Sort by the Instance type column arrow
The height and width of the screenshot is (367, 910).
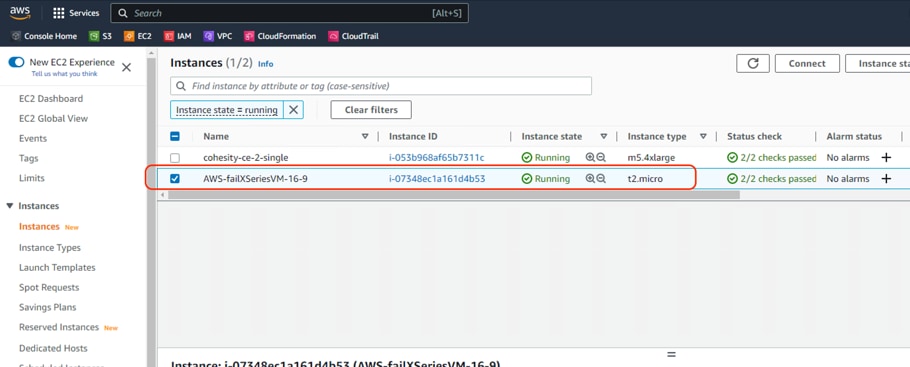(x=703, y=136)
